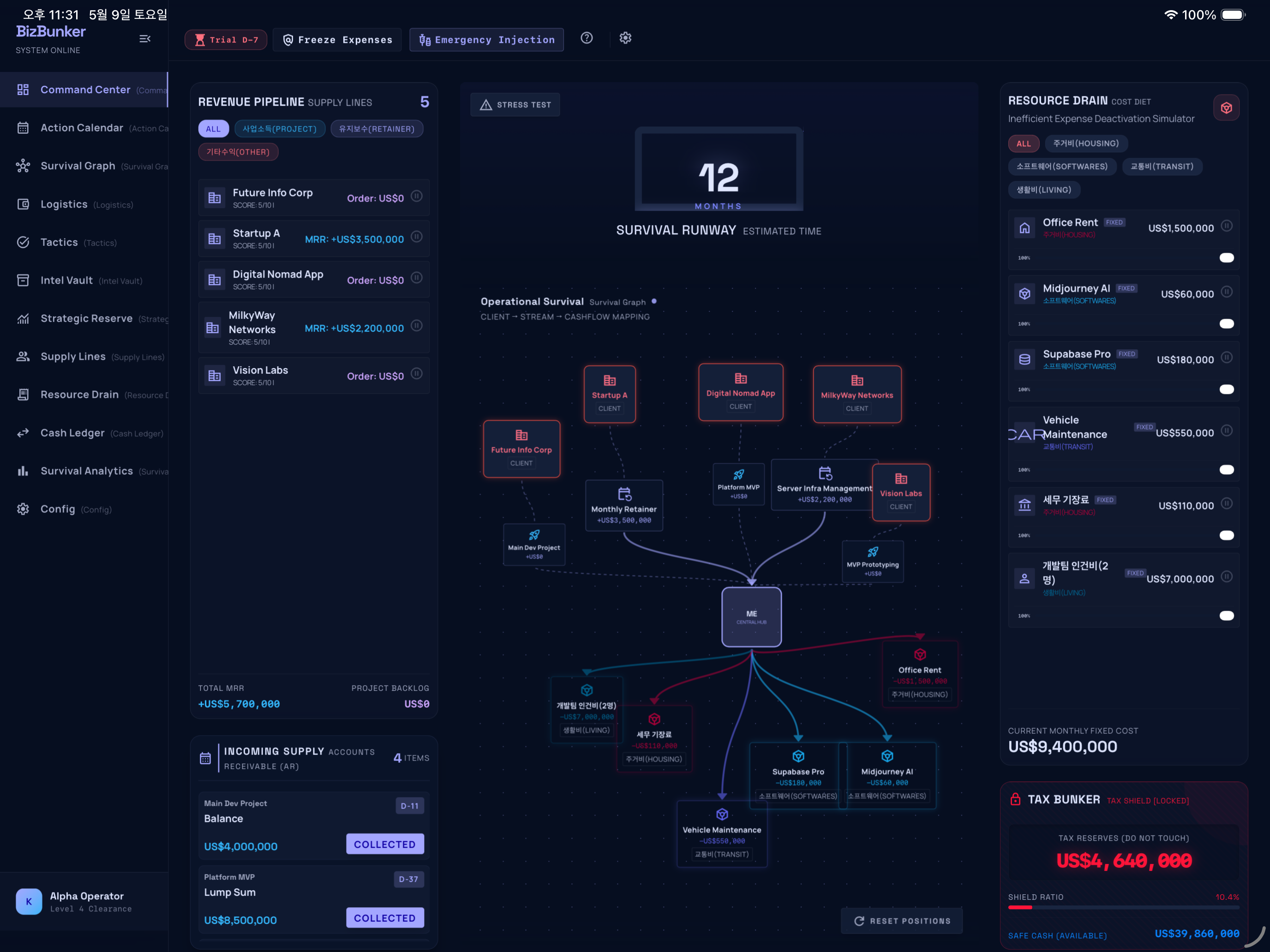Click the Config gear icon in sidebar
The image size is (1270, 952).
click(x=23, y=509)
